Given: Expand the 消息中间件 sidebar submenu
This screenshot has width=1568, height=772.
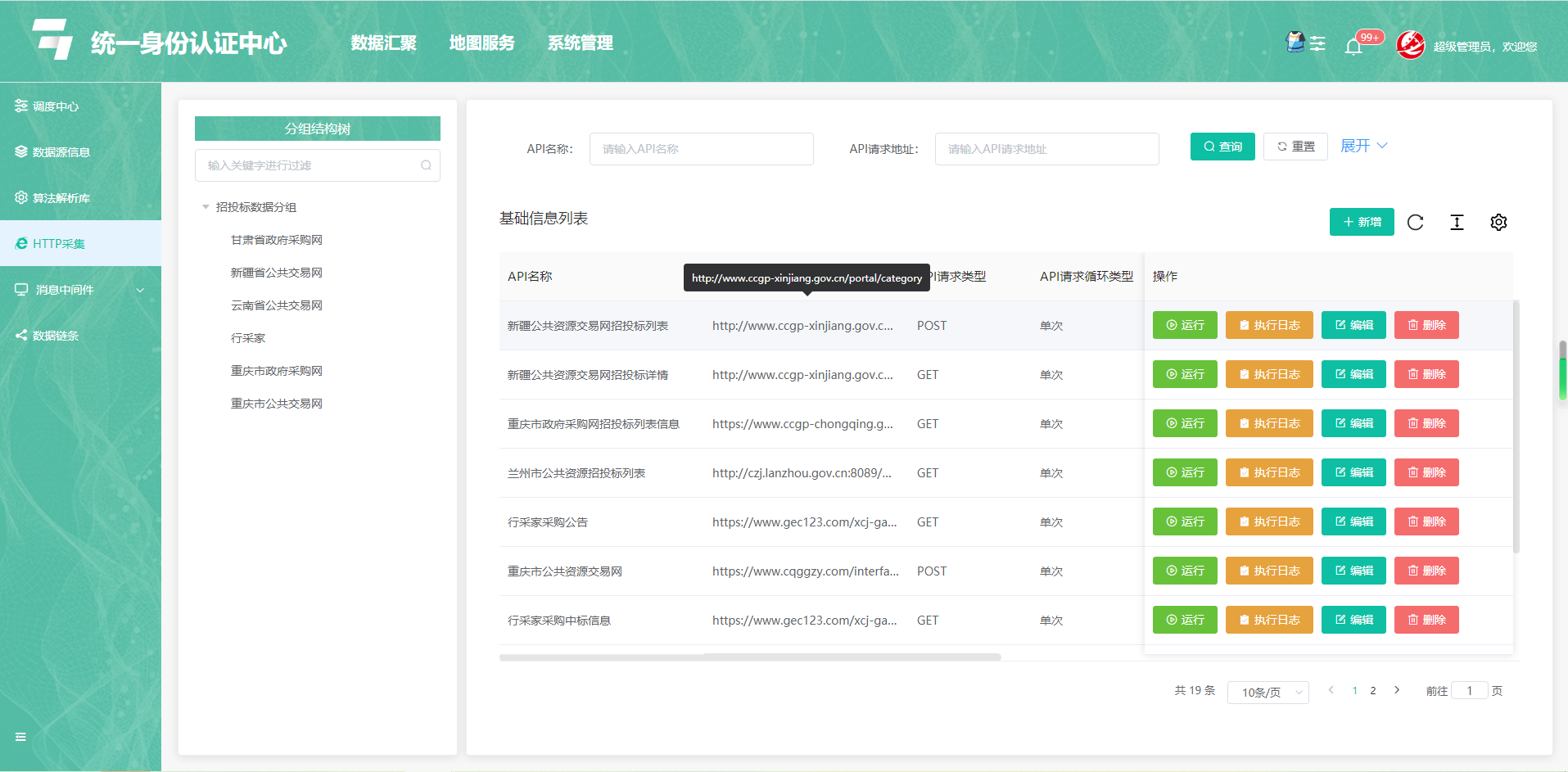Looking at the screenshot, I should (80, 290).
